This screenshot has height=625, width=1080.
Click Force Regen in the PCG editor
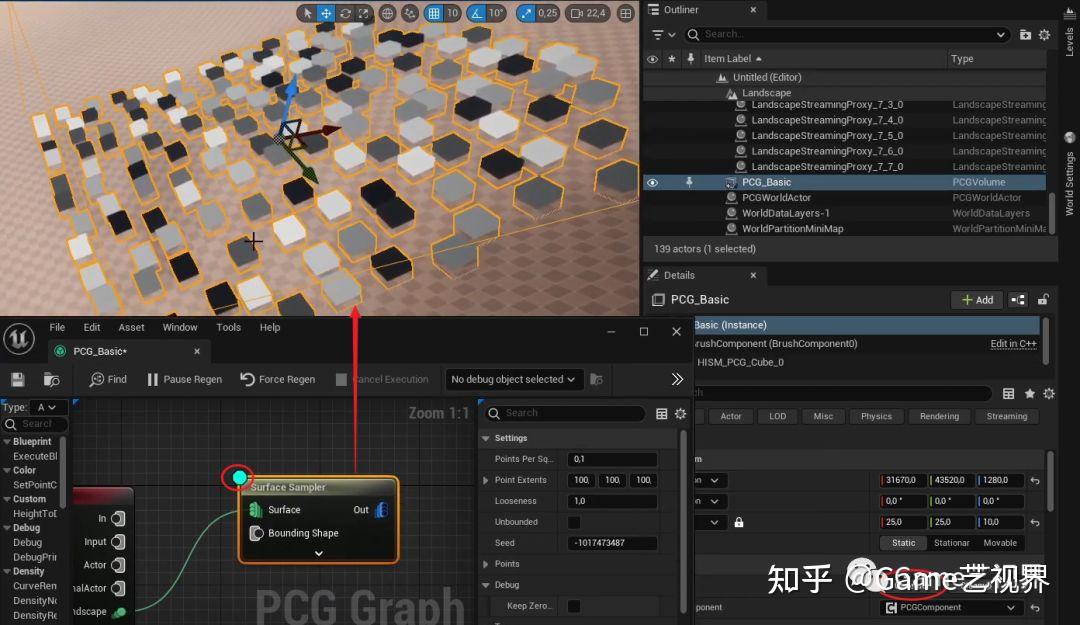click(277, 379)
